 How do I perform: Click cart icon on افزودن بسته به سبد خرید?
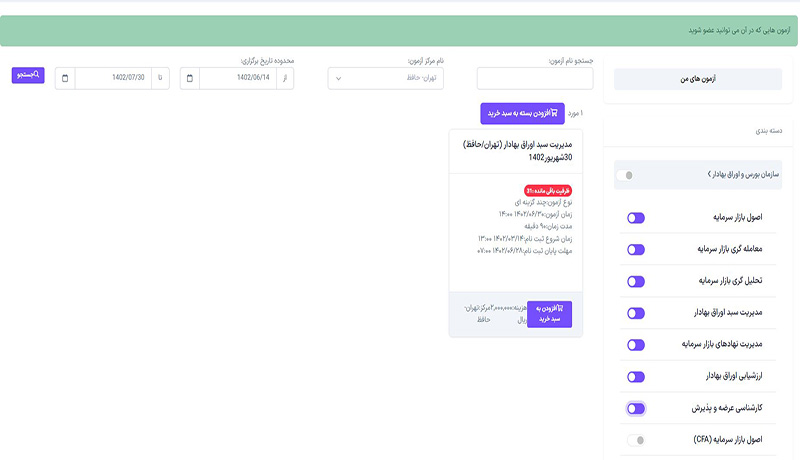coord(554,113)
